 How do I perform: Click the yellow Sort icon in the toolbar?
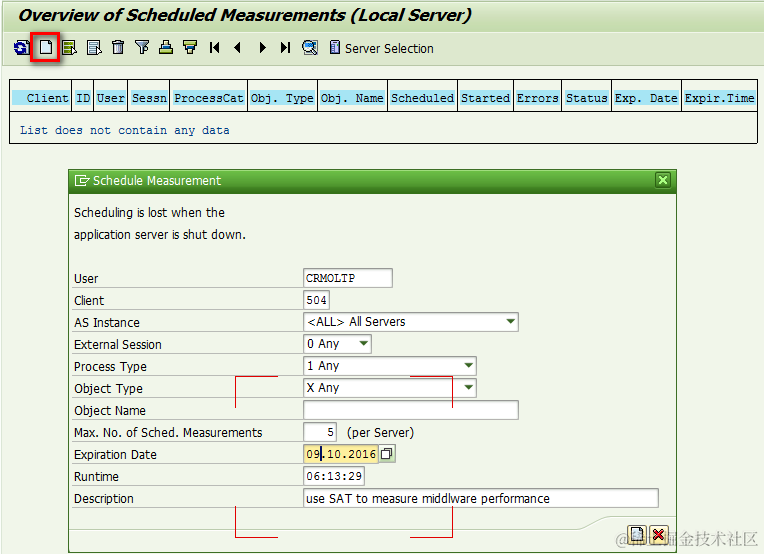coord(190,48)
